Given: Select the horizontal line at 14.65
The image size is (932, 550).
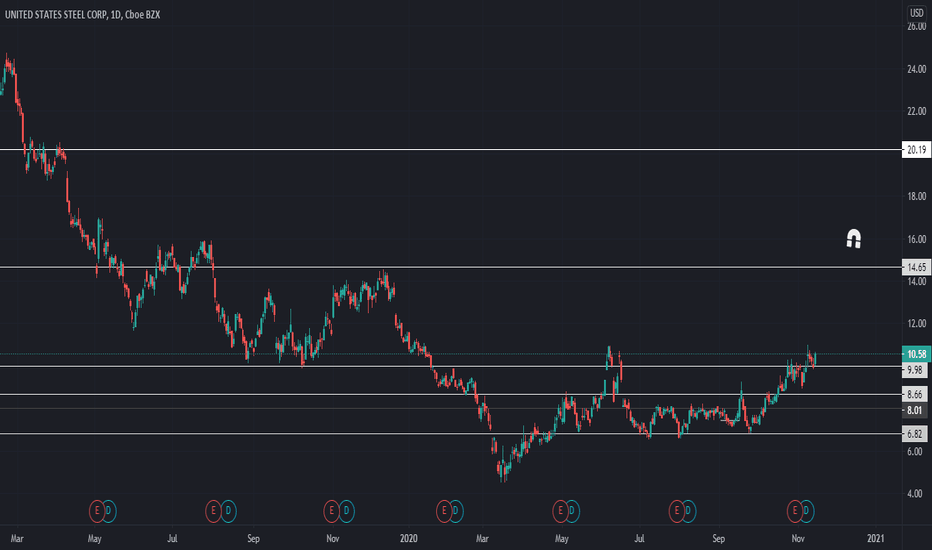Looking at the screenshot, I should [x=451, y=268].
